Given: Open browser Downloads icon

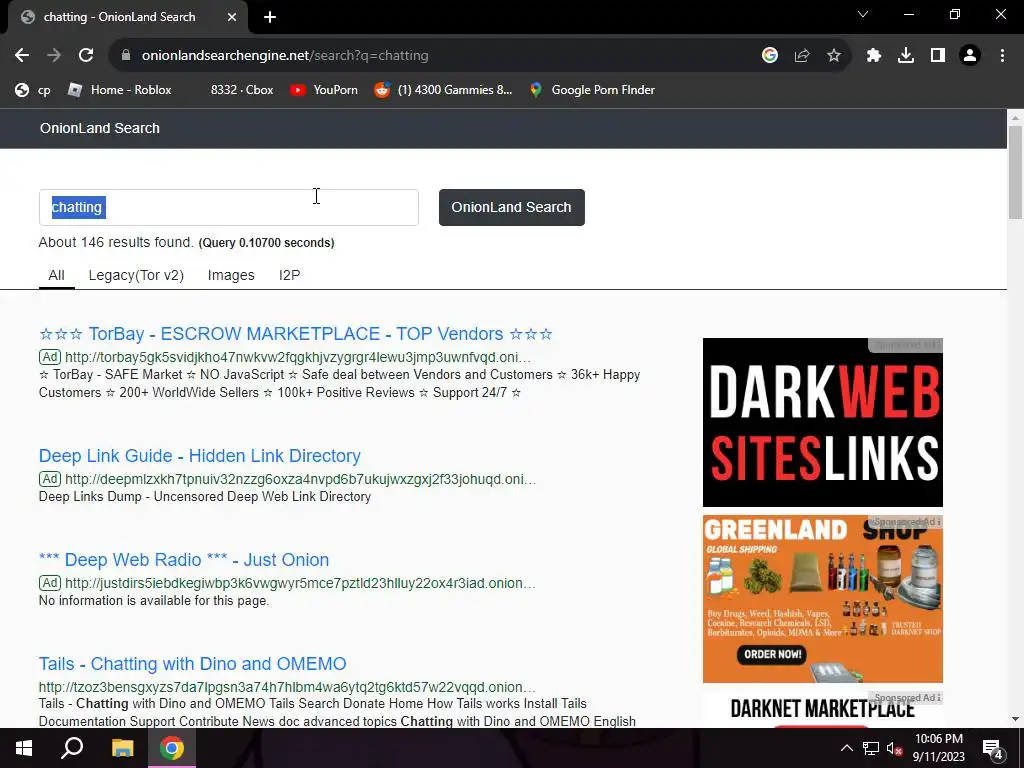Looking at the screenshot, I should [x=906, y=56].
